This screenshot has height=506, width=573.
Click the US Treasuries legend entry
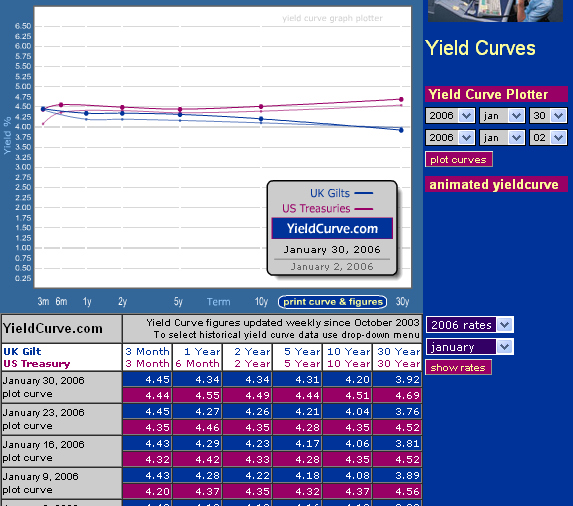pos(327,209)
